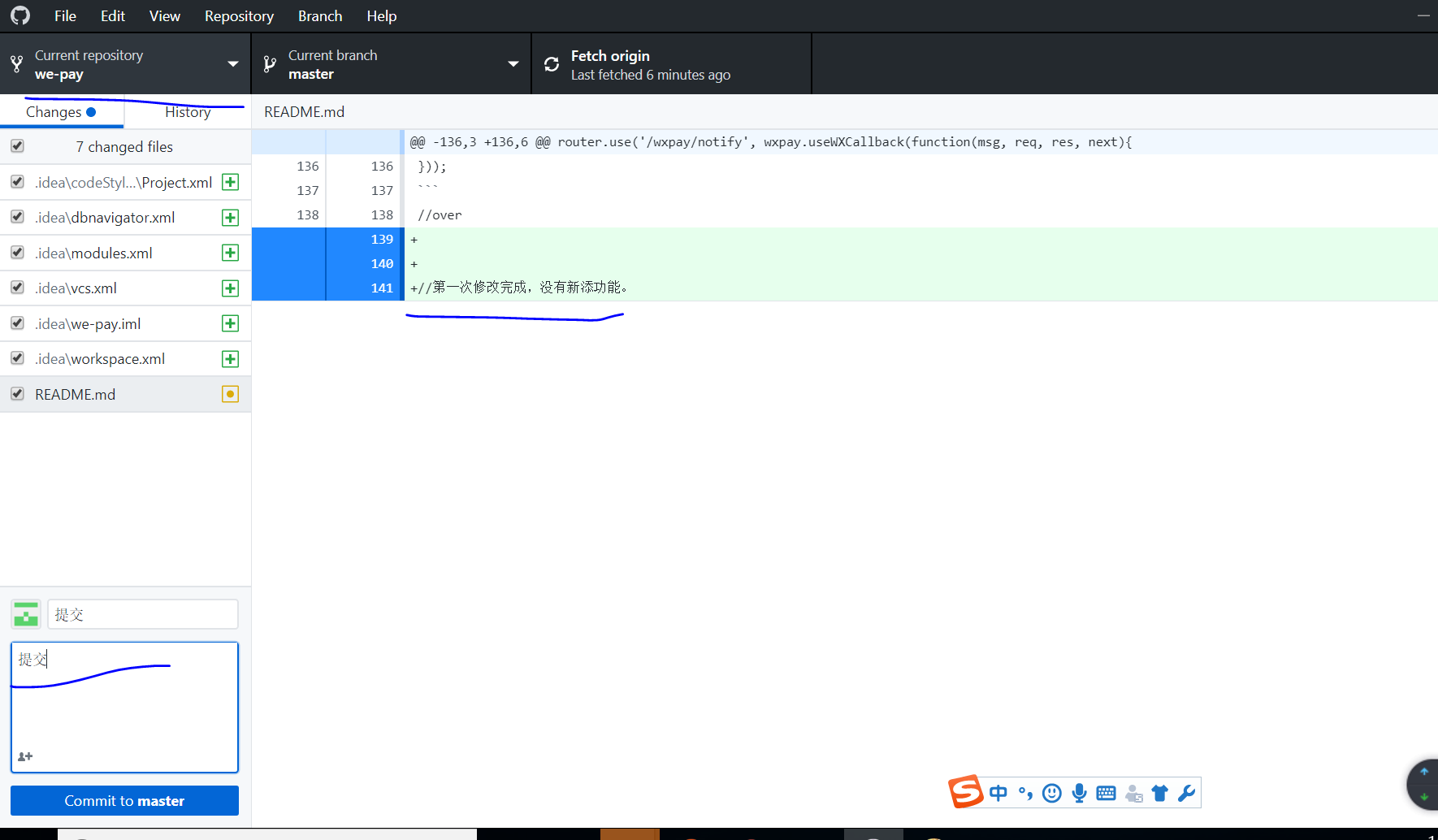Click the commit description text area
This screenshot has height=840, width=1438.
124,707
